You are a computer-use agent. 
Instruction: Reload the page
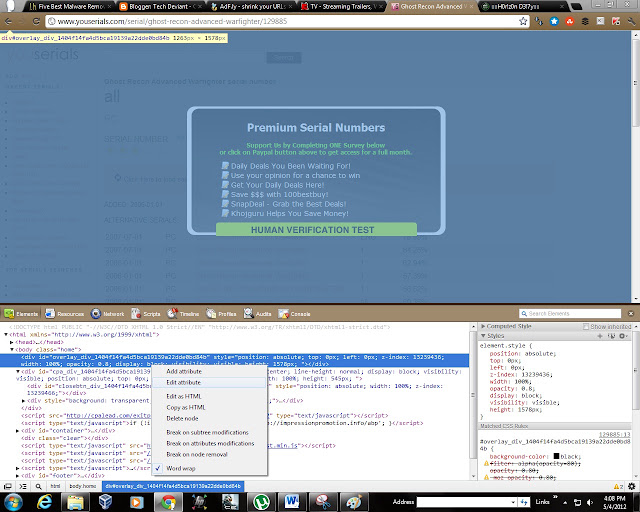point(36,21)
